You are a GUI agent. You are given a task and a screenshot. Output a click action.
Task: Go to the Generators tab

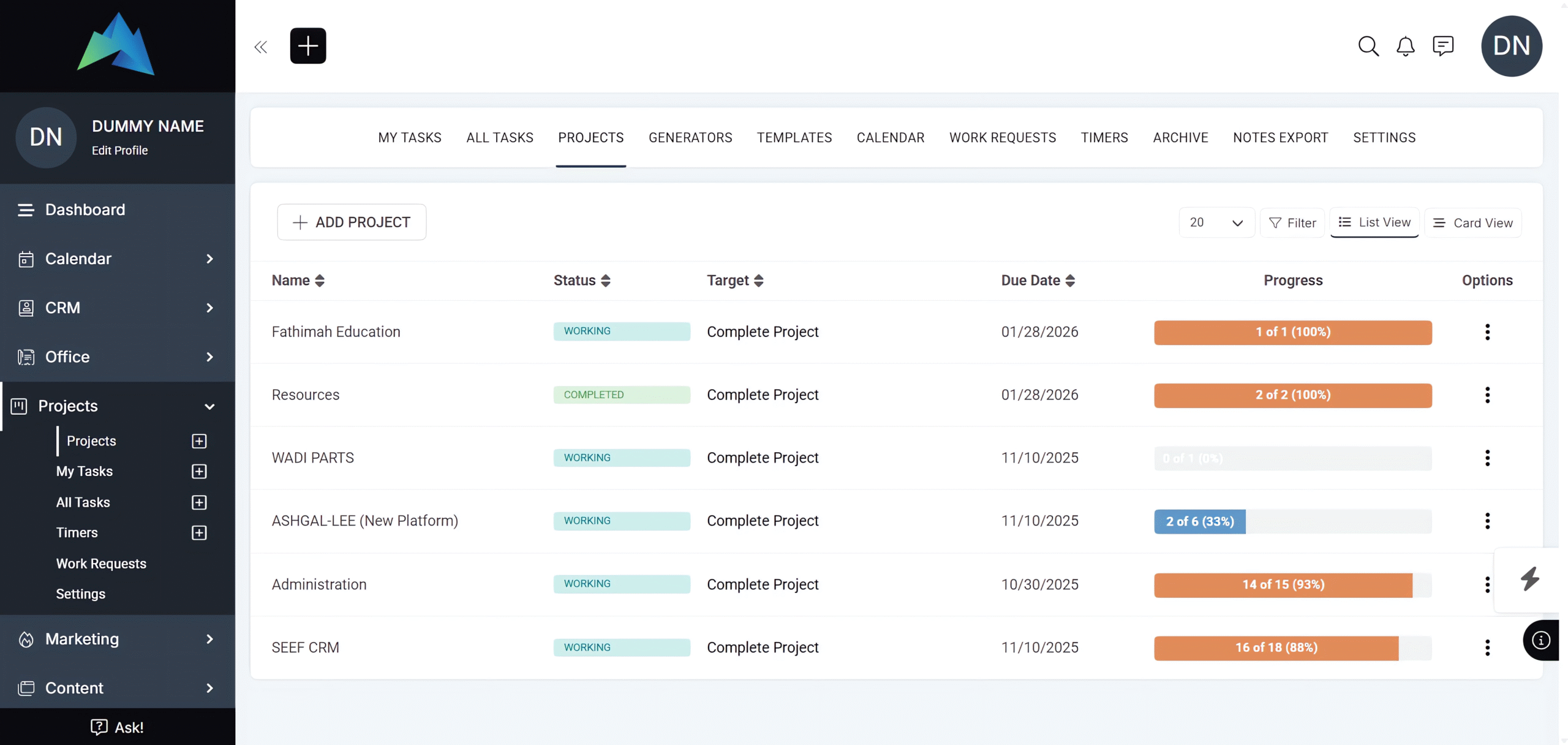point(690,138)
